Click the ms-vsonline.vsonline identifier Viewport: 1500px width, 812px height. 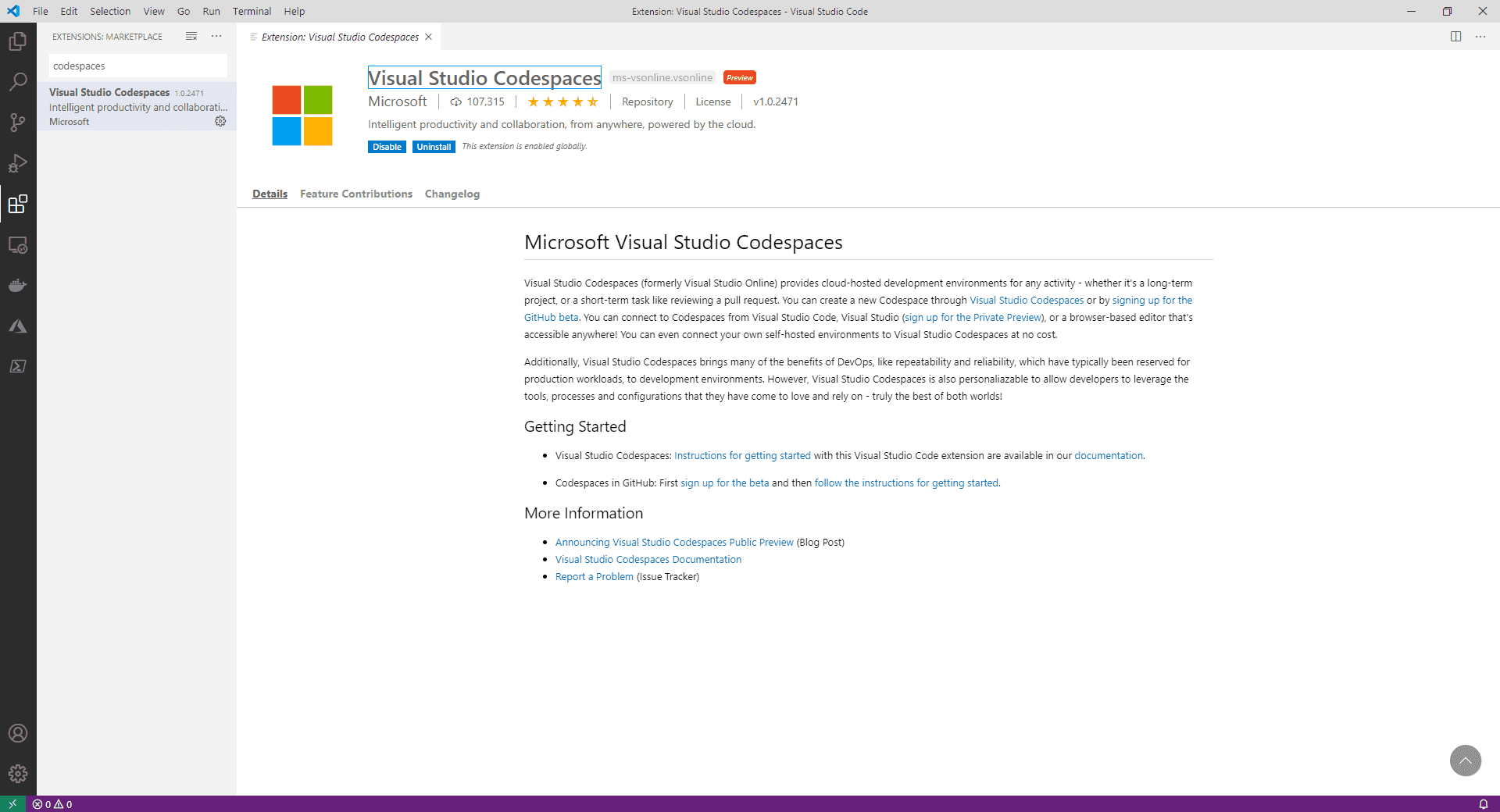tap(662, 78)
